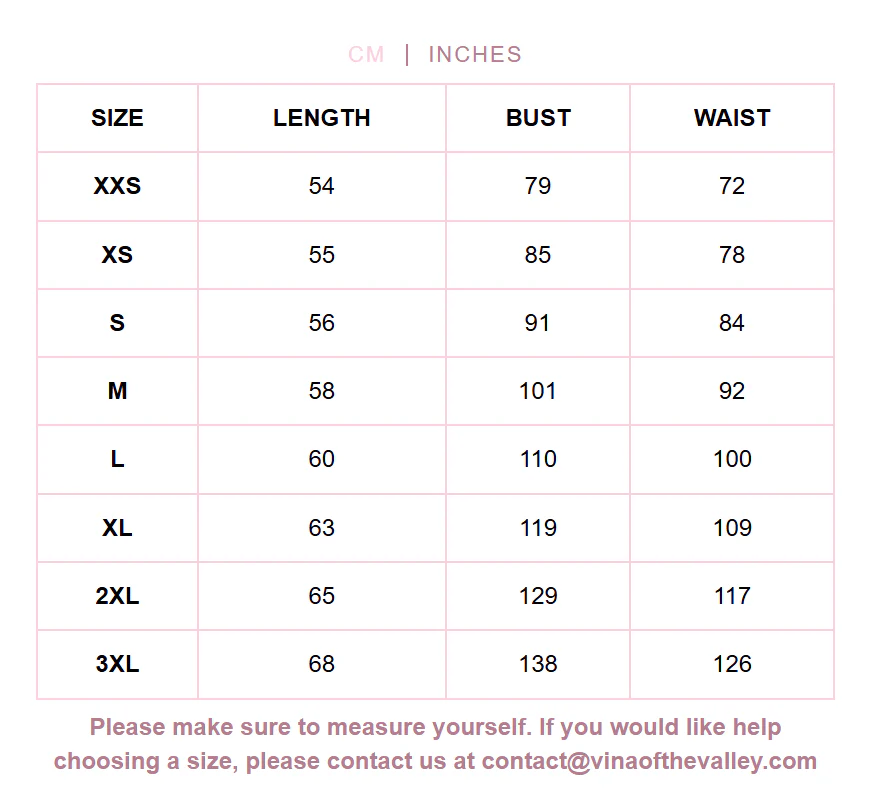The image size is (870, 796).
Task: Click the 3XL waist value 126
Action: pos(732,664)
